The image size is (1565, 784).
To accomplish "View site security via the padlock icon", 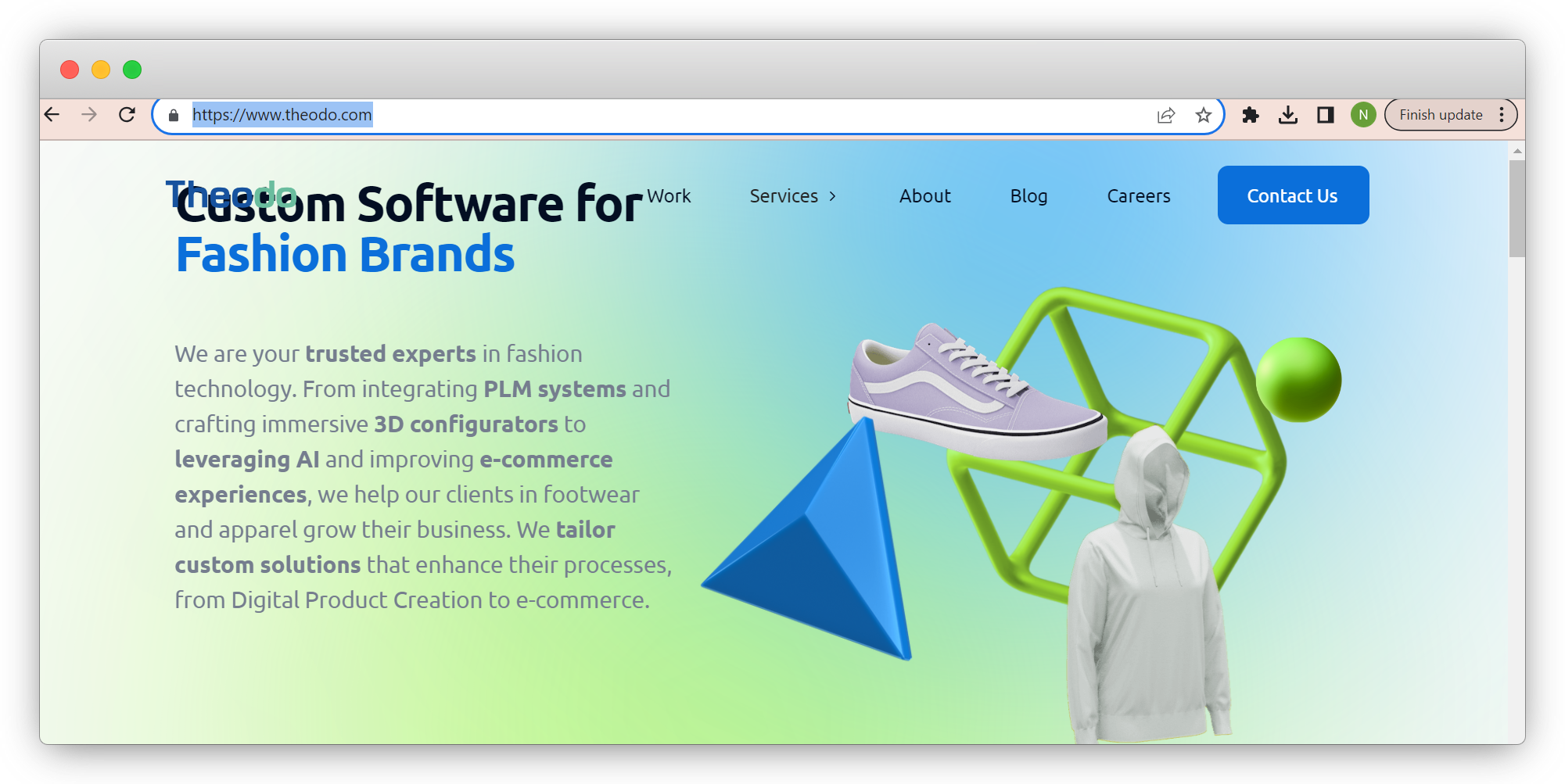I will [174, 115].
